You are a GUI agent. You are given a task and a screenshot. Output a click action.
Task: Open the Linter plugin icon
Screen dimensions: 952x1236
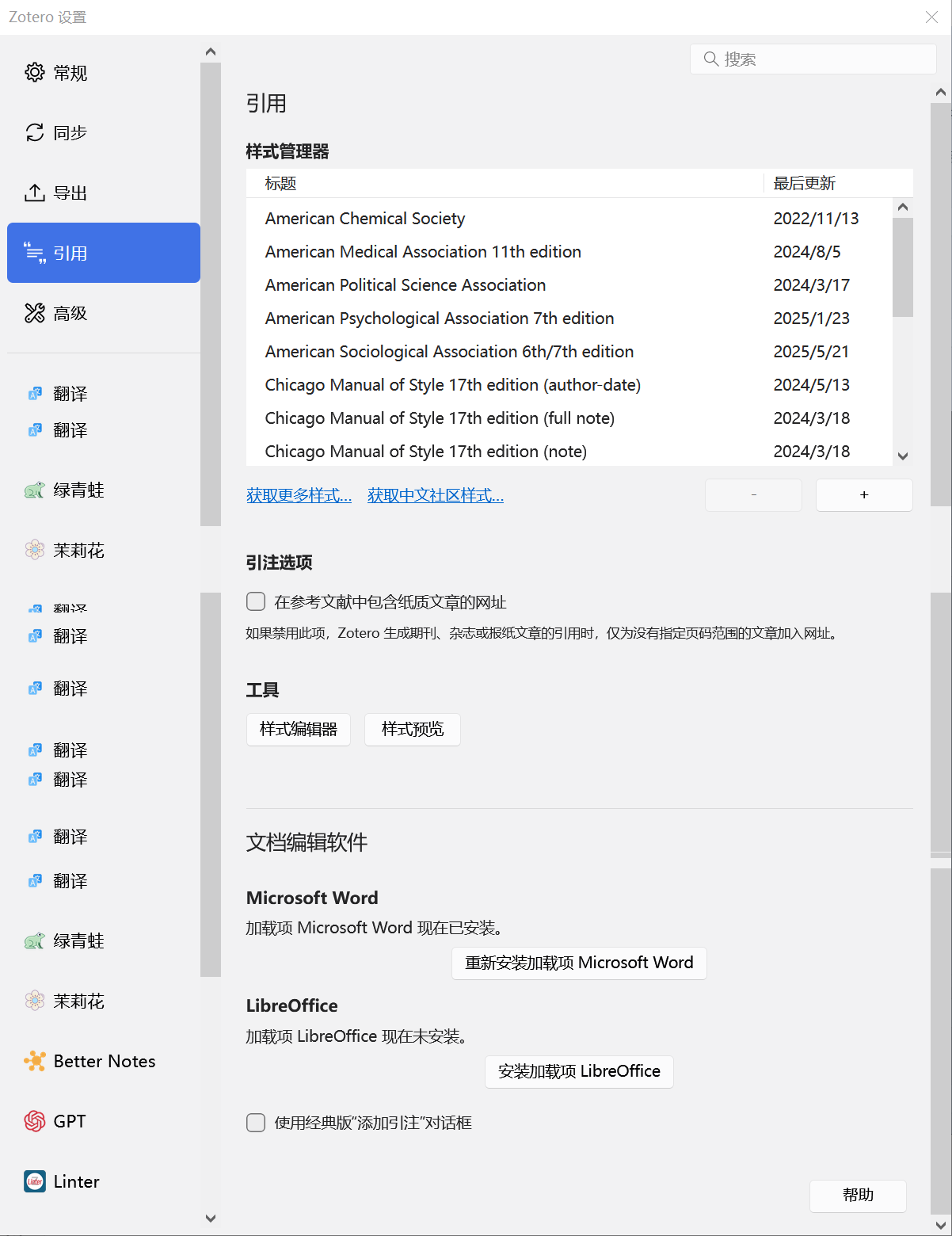(35, 1181)
